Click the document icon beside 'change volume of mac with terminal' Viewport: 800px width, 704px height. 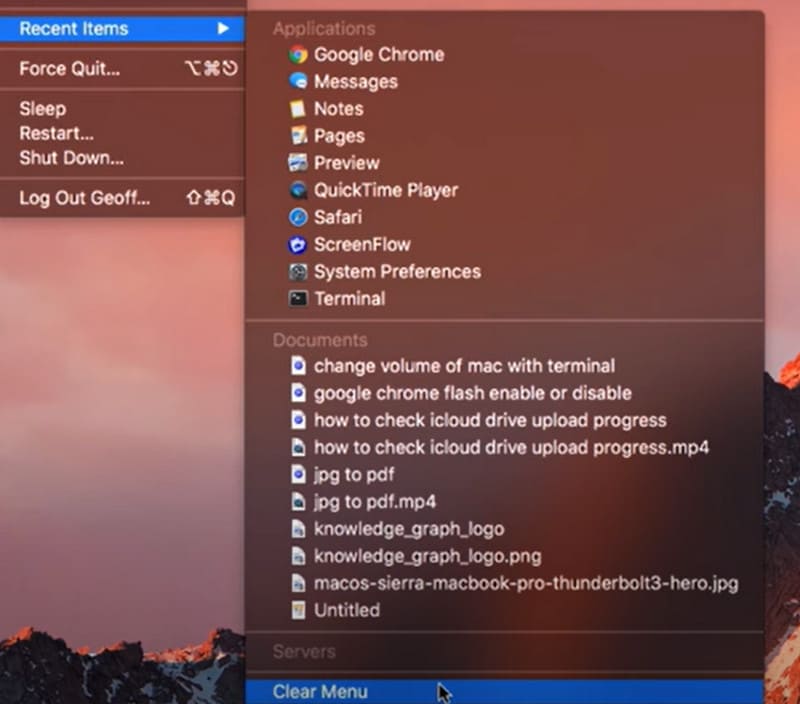[x=298, y=366]
